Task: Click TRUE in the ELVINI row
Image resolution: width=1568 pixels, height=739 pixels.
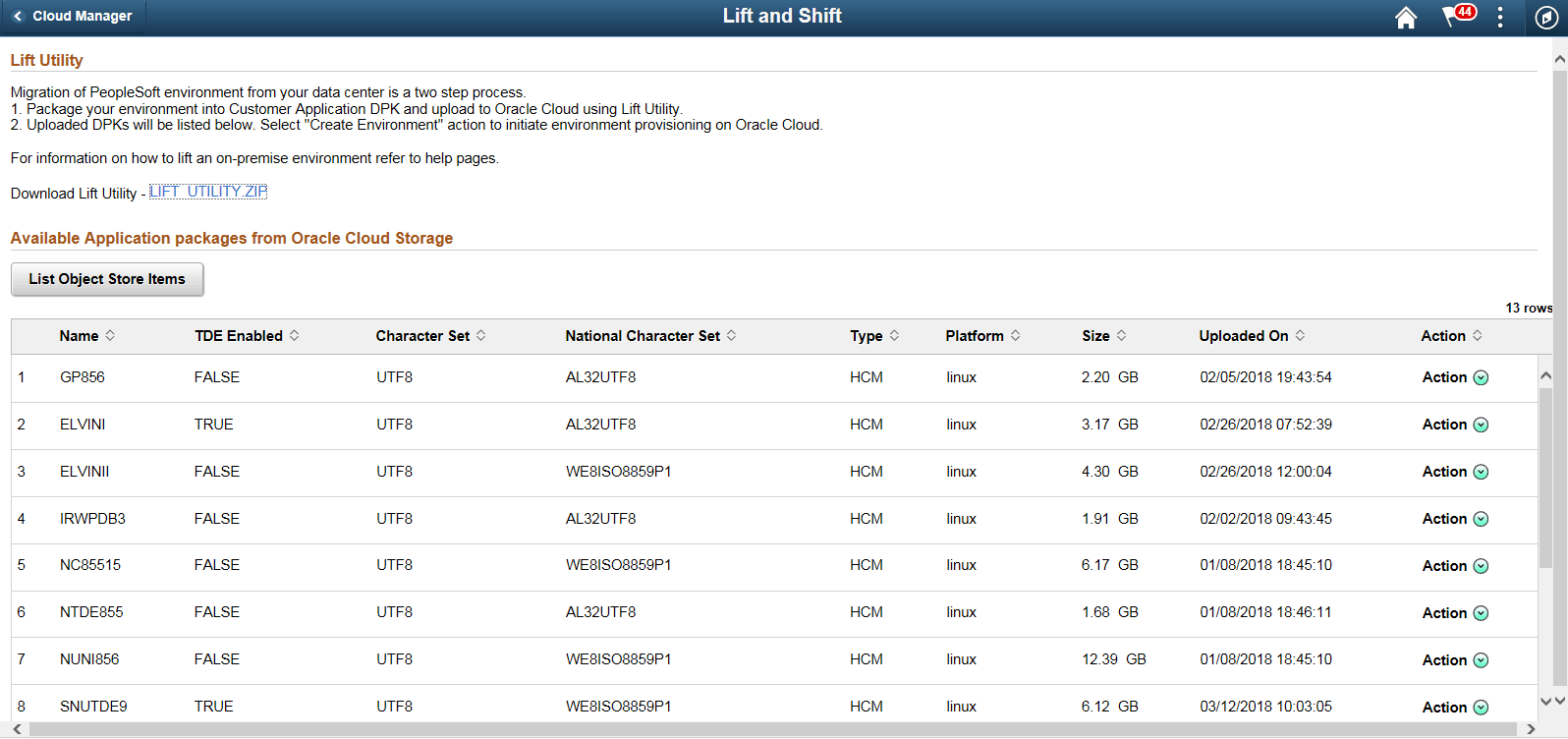Action: 214,425
